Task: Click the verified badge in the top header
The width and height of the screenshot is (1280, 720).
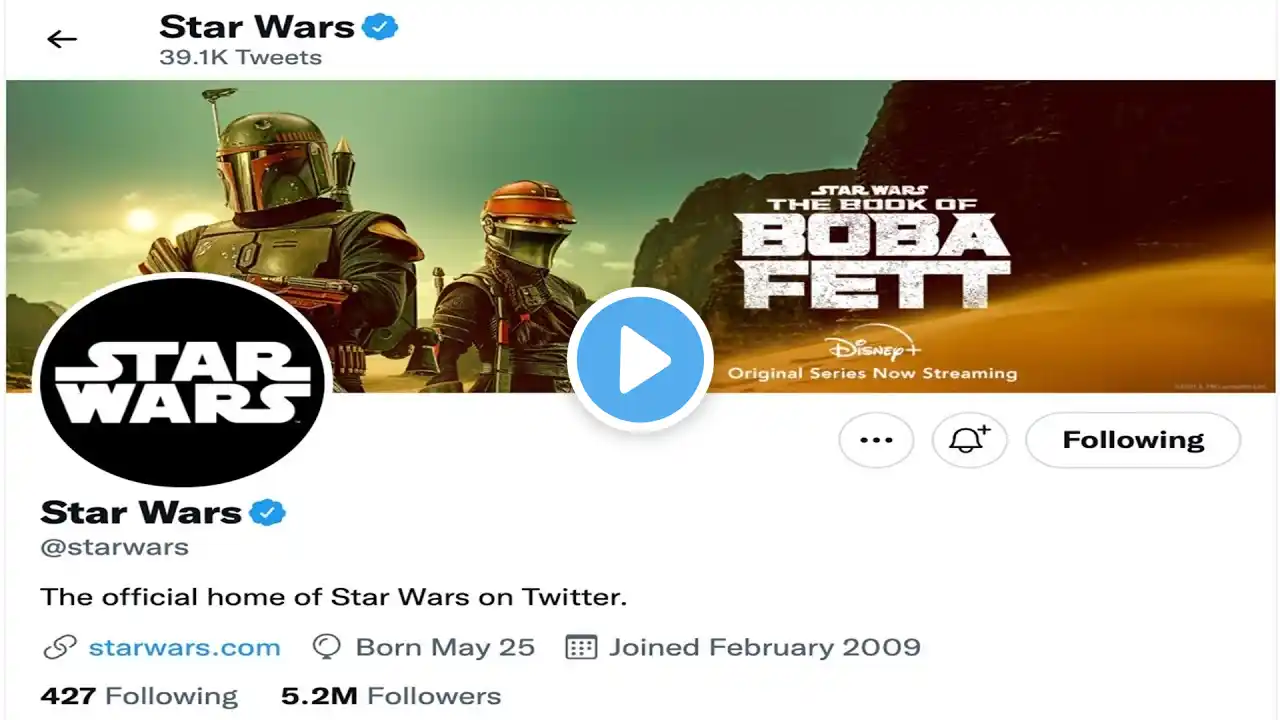Action: click(x=380, y=27)
